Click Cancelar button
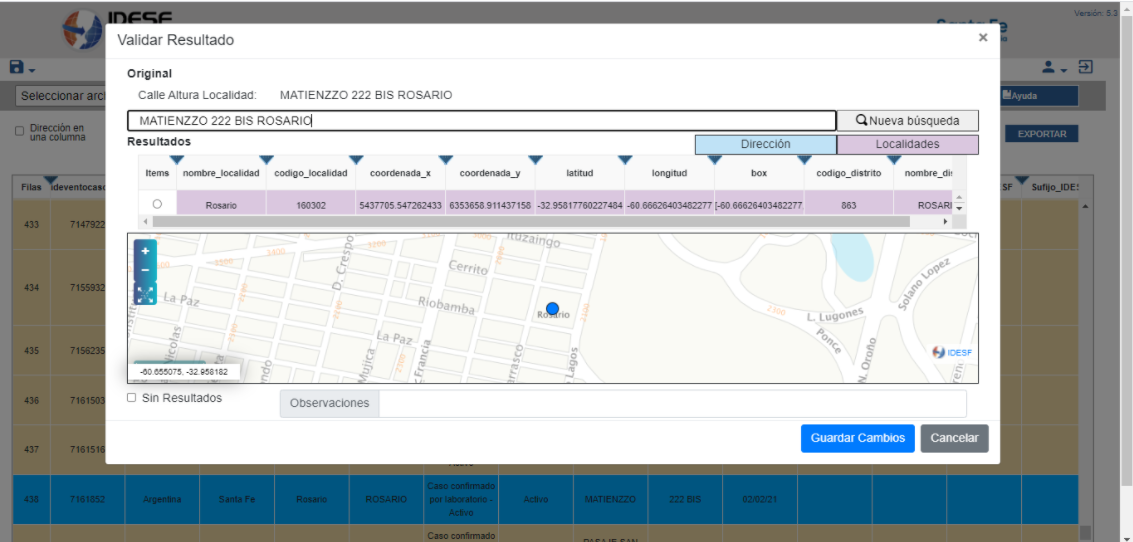Viewport: 1133px width, 542px height. [x=954, y=438]
